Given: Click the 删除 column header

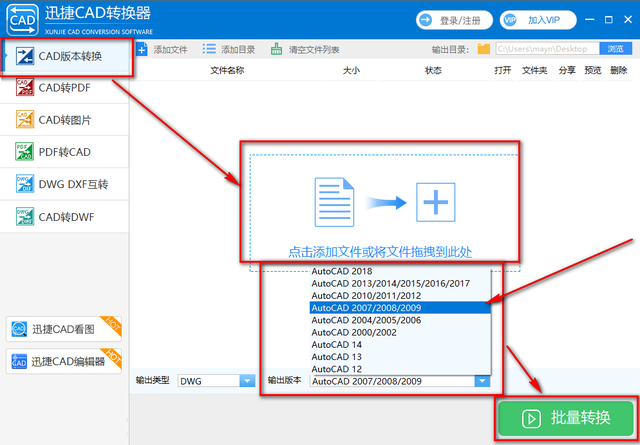Looking at the screenshot, I should point(618,70).
